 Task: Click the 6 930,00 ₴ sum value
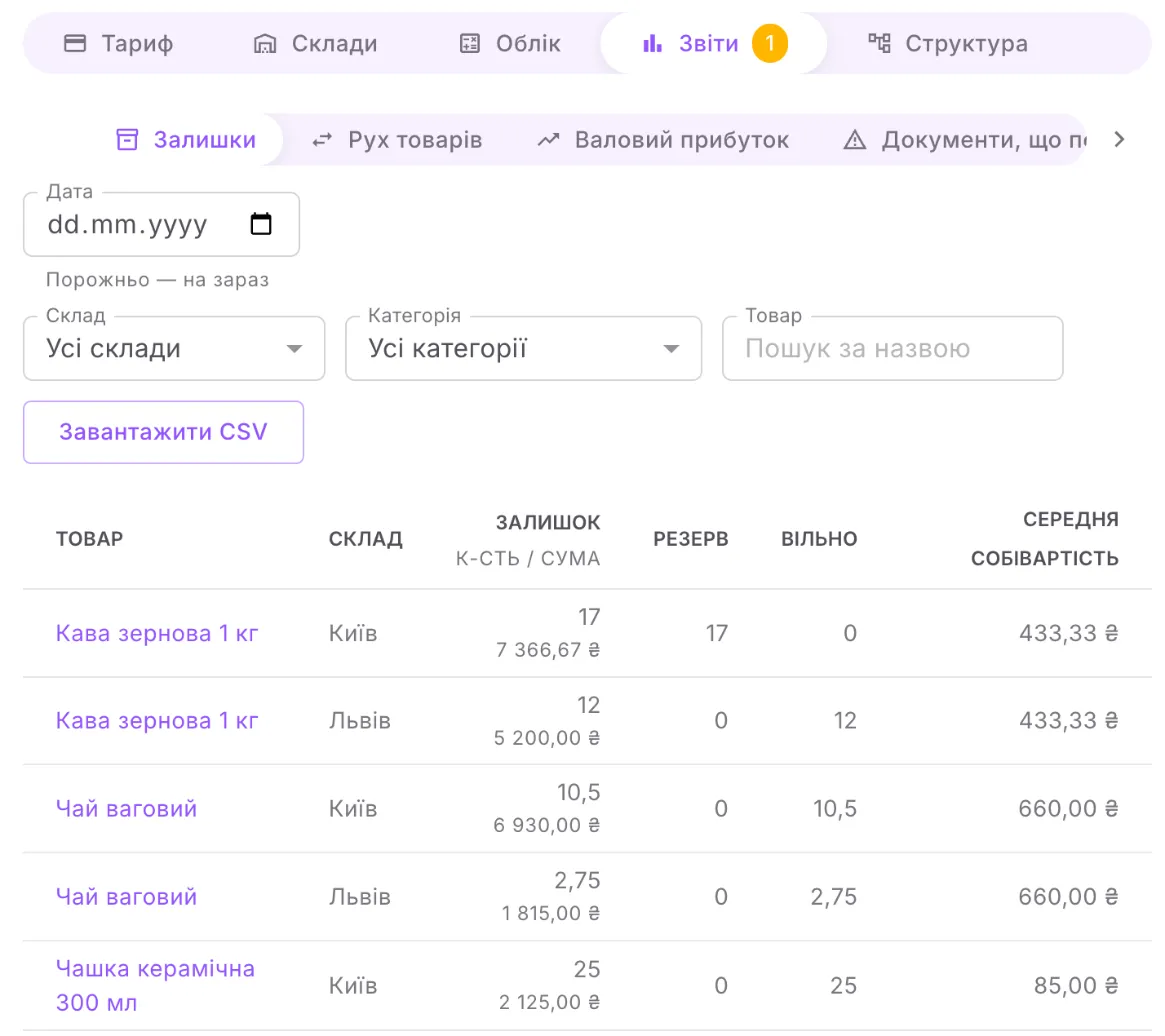[547, 826]
